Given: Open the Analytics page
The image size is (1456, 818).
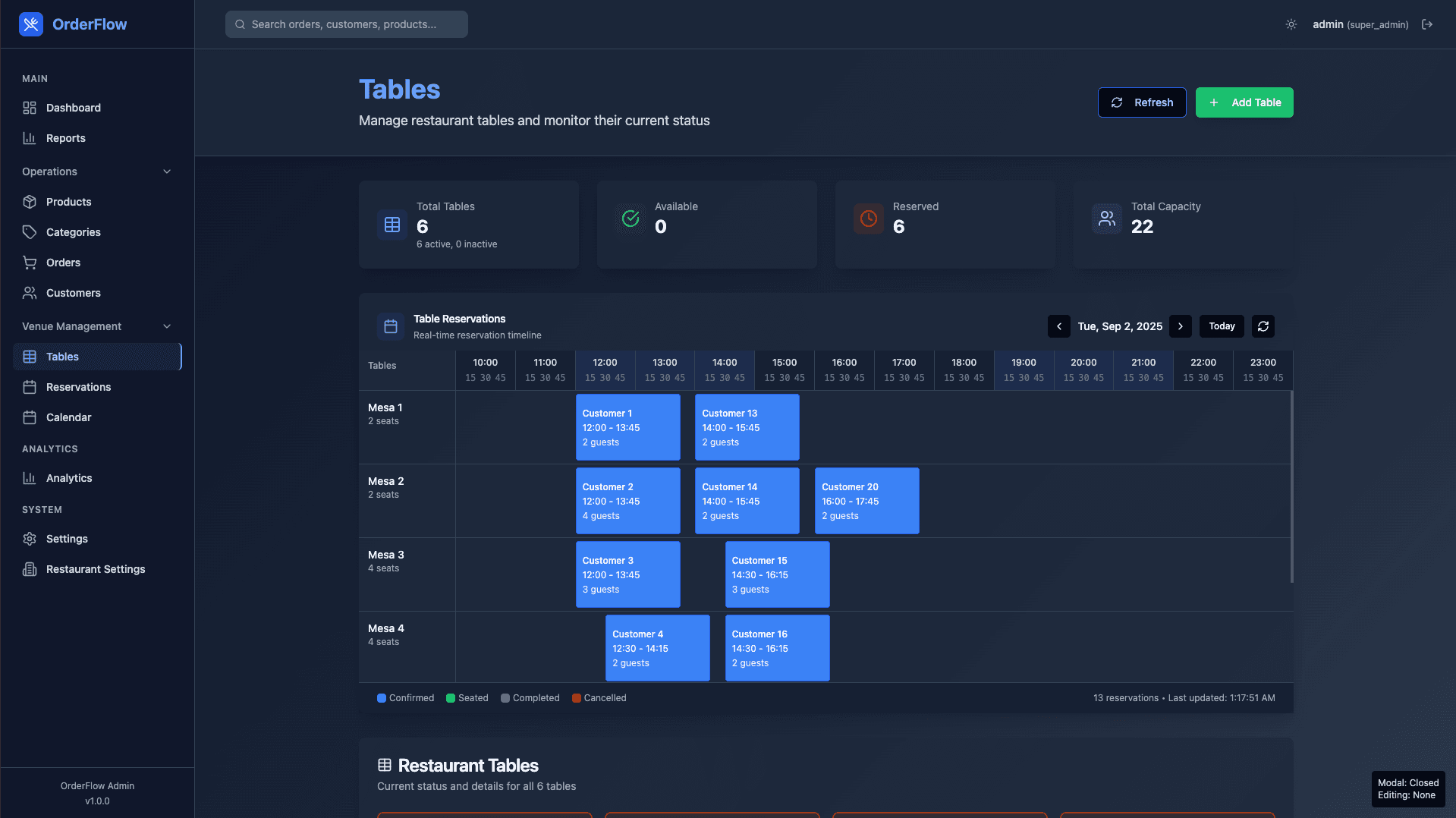Looking at the screenshot, I should (69, 478).
